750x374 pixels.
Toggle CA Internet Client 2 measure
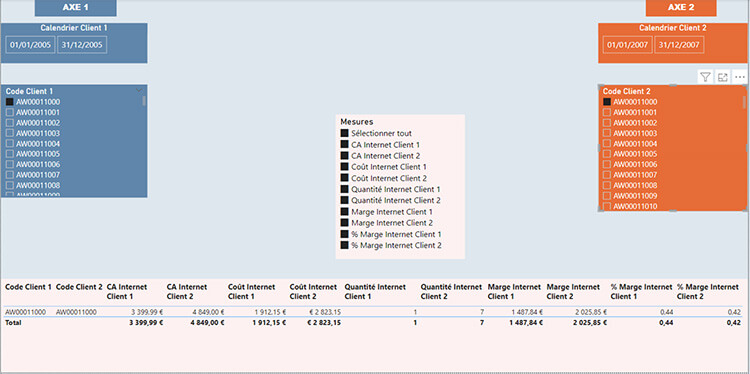point(344,155)
